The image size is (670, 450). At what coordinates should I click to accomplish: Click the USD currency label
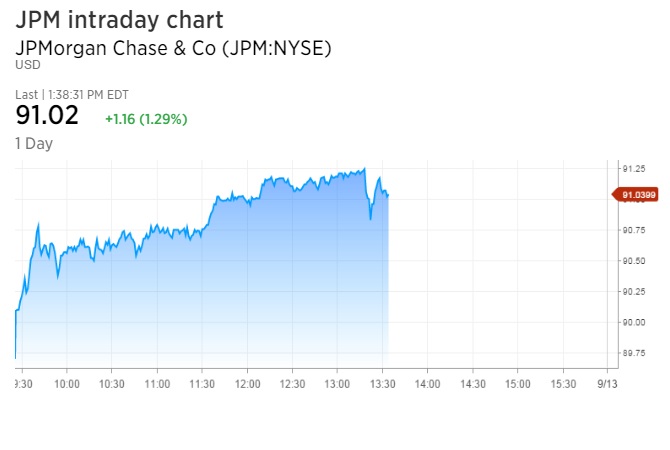(27, 66)
